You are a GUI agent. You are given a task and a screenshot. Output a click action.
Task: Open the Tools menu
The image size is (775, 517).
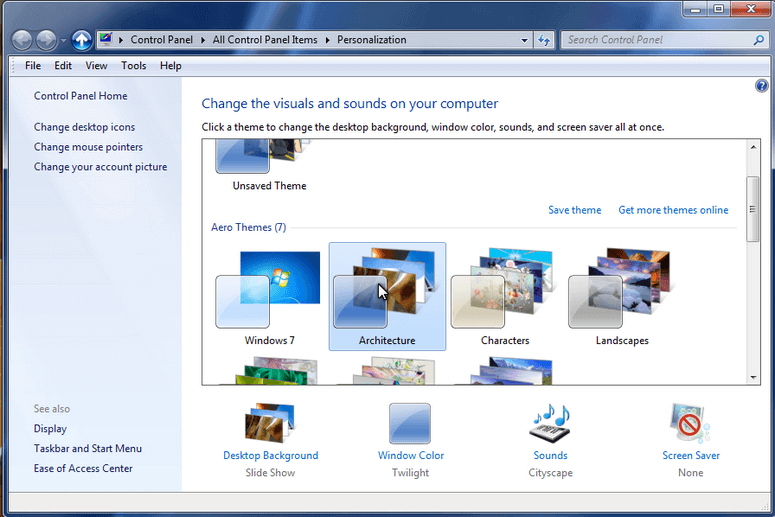pos(133,66)
